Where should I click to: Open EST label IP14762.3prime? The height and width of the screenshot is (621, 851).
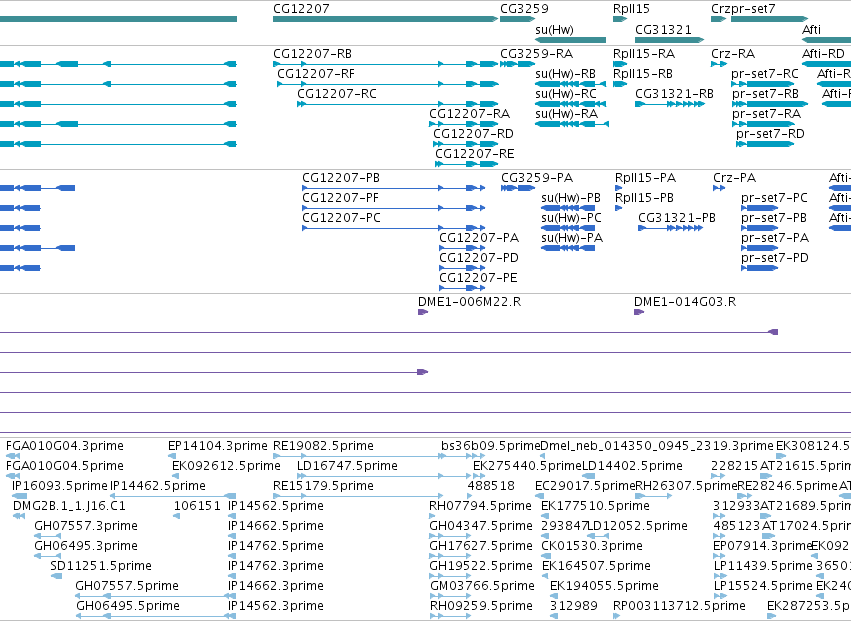click(x=276, y=566)
